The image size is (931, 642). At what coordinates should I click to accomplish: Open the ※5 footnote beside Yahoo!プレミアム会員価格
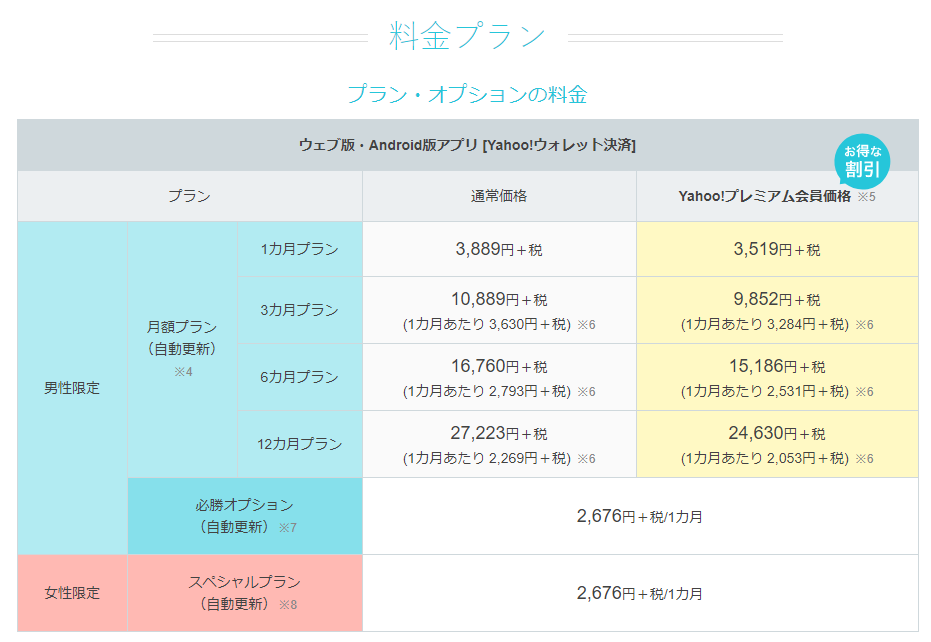coord(865,197)
